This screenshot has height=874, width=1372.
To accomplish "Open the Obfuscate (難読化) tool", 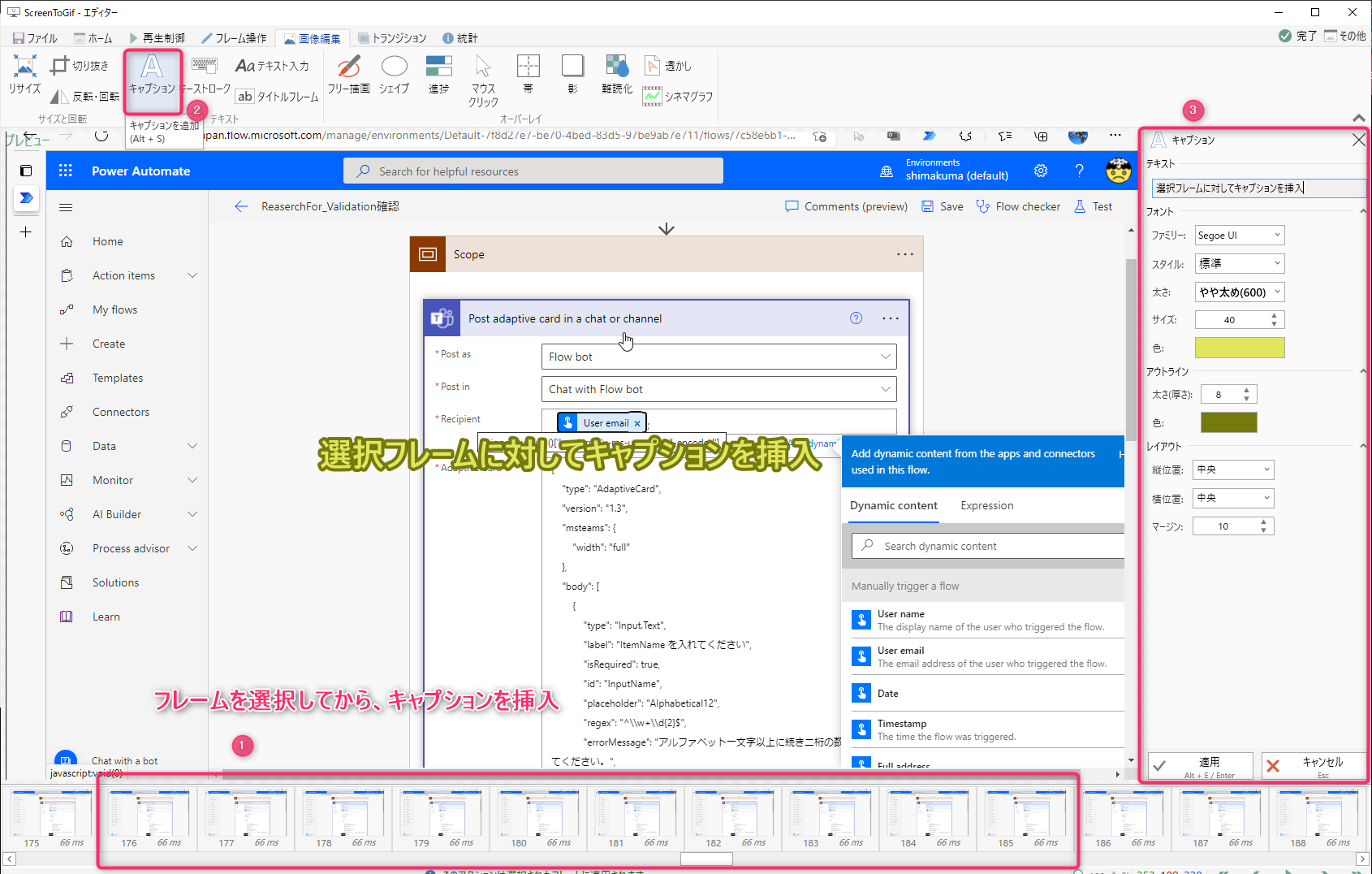I will click(x=617, y=75).
